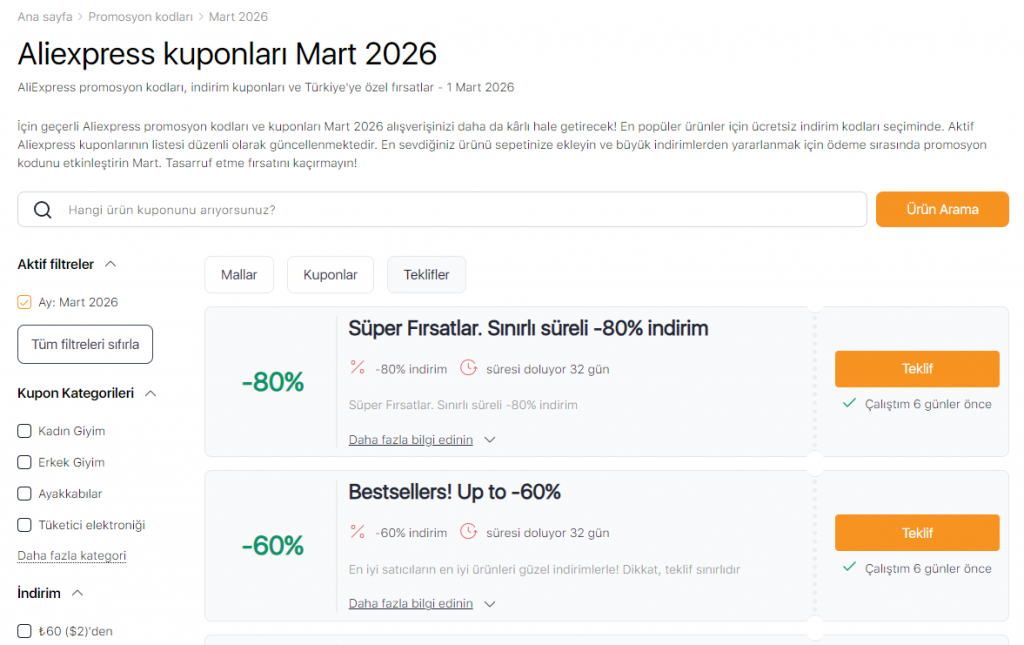
Task: Click the green checkmark beside 'Çalıştım 6 günler önce' on -80% offer
Action: (849, 403)
